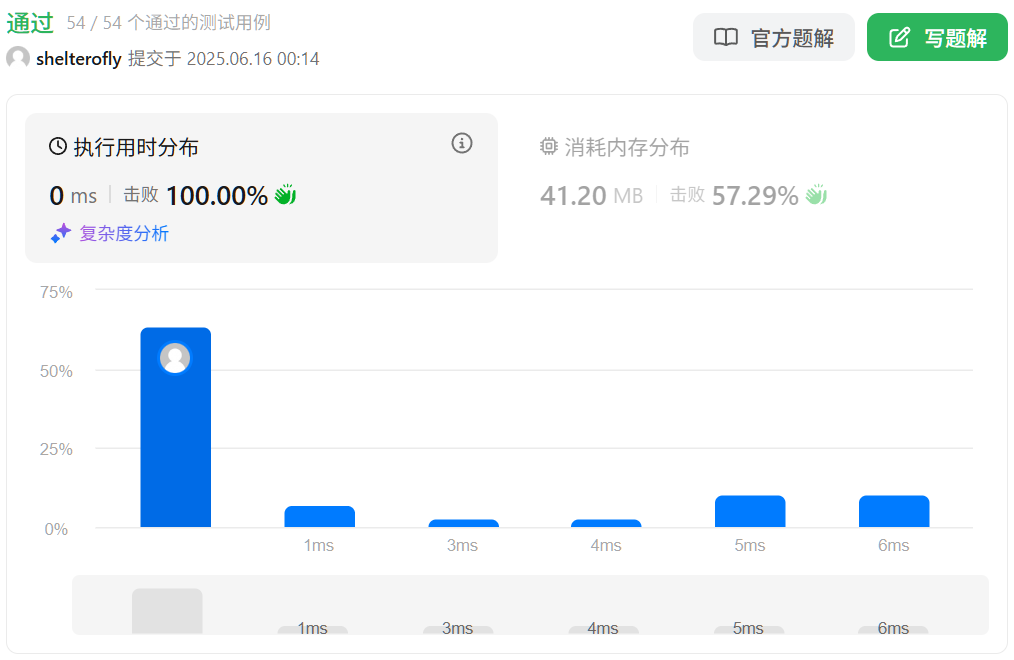Screen dimensions: 1014x660
Task: Click the sparkle icon next to 复杂度分析
Action: pyautogui.click(x=61, y=233)
